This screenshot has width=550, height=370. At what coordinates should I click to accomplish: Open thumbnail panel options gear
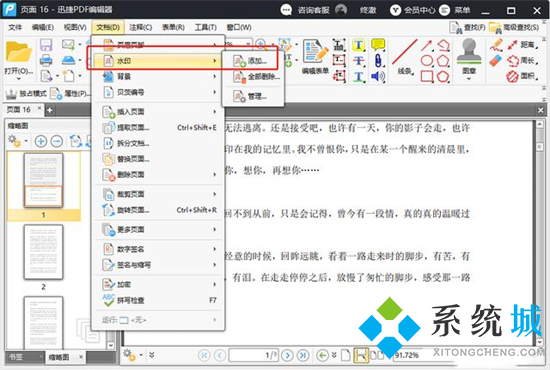pos(15,141)
